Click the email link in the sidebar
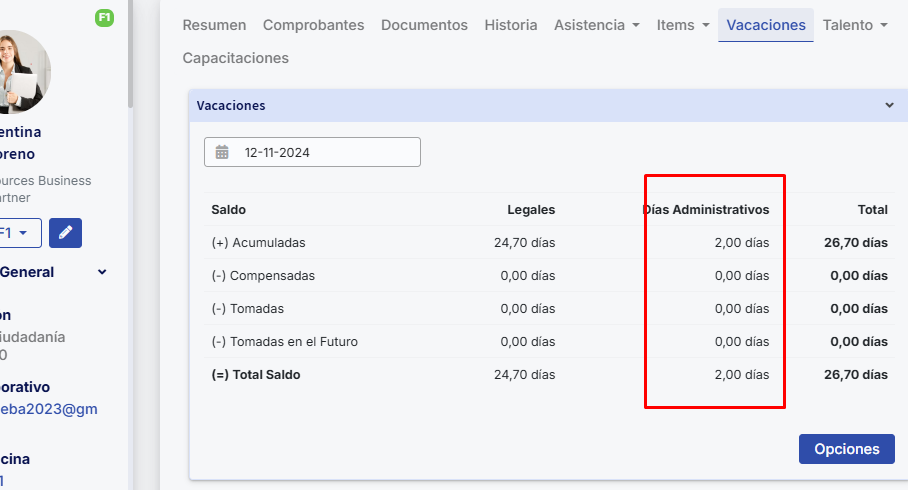Screen dimensions: 908x490 [50, 409]
